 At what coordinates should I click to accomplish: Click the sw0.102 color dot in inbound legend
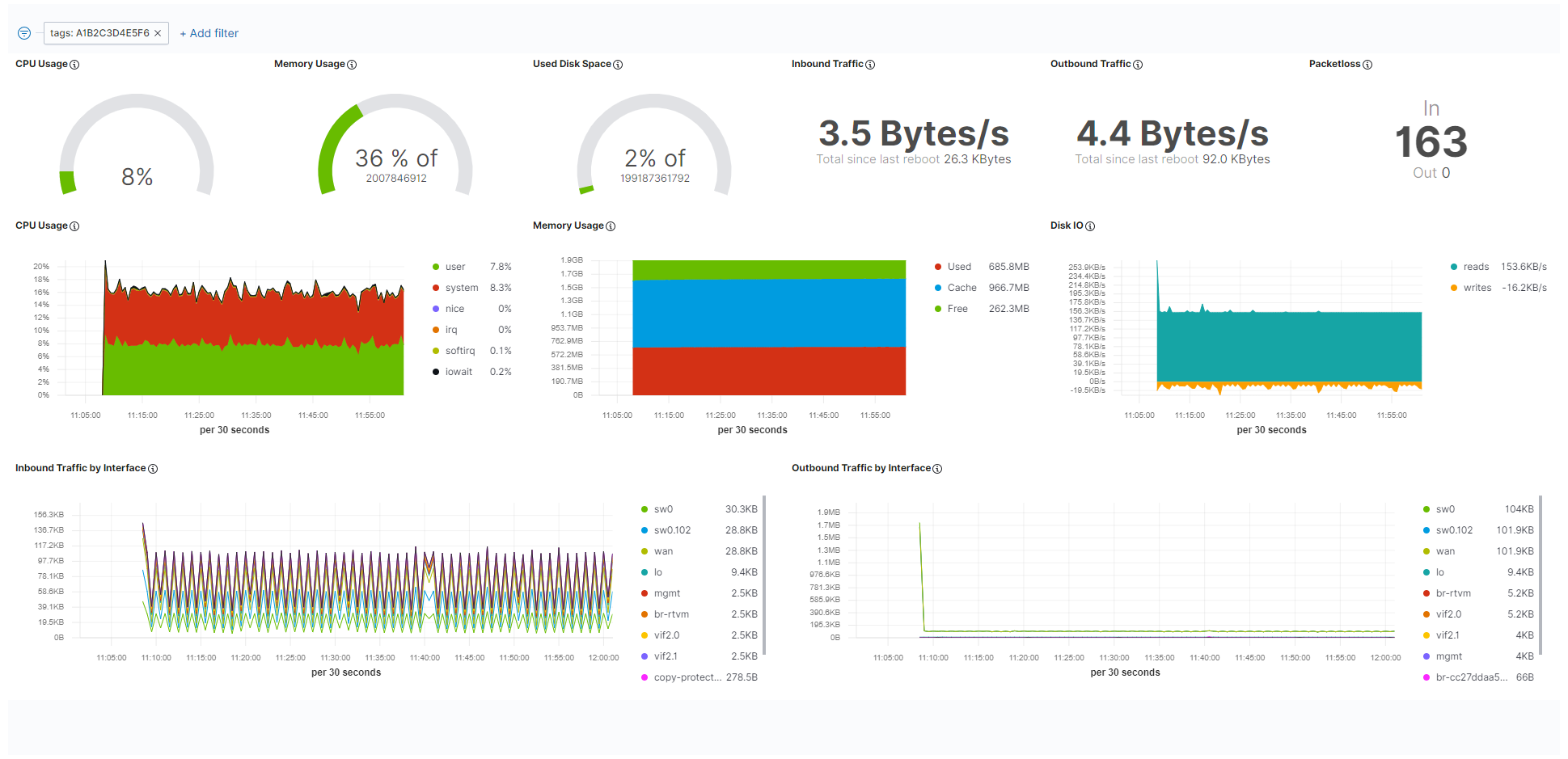click(645, 530)
